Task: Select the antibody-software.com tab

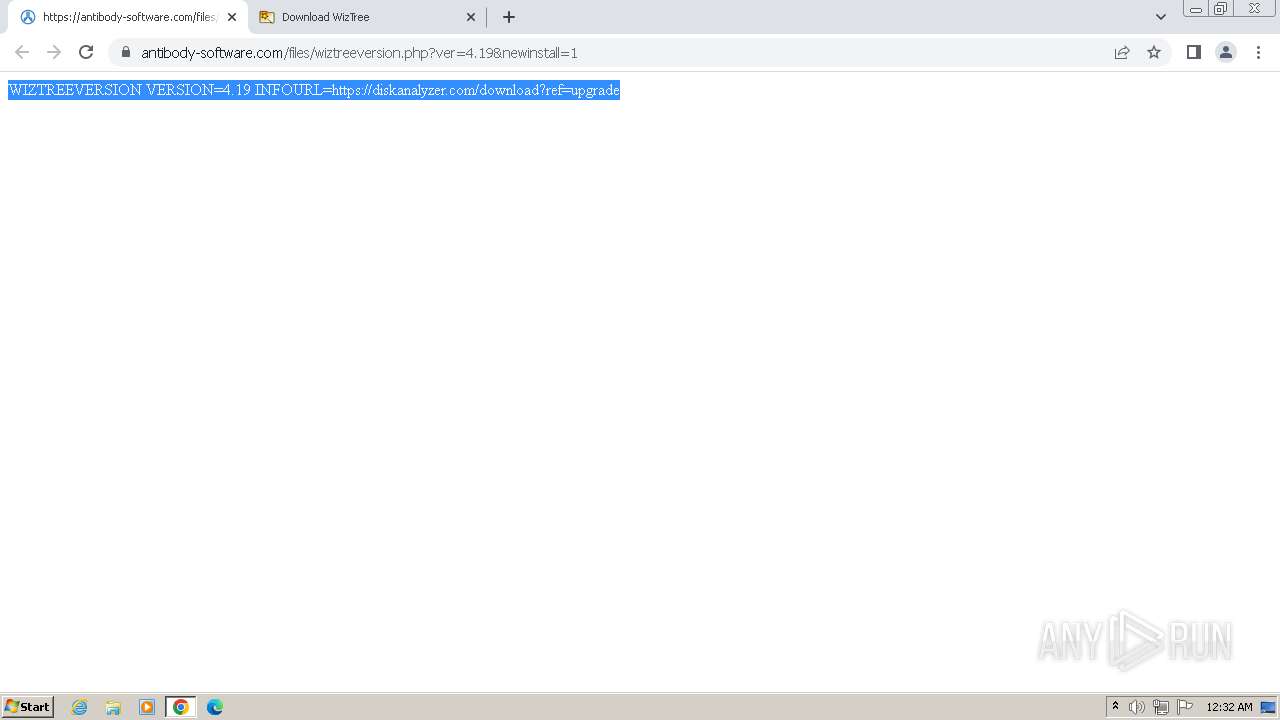Action: click(x=128, y=17)
